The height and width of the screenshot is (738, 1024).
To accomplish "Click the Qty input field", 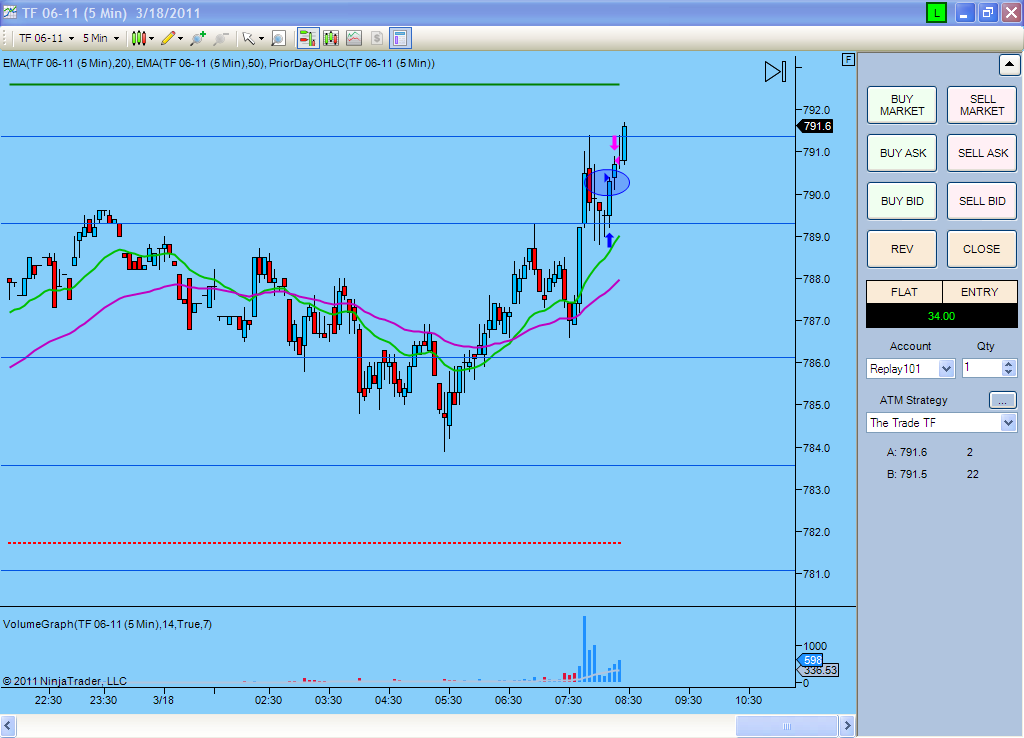I will [x=982, y=368].
